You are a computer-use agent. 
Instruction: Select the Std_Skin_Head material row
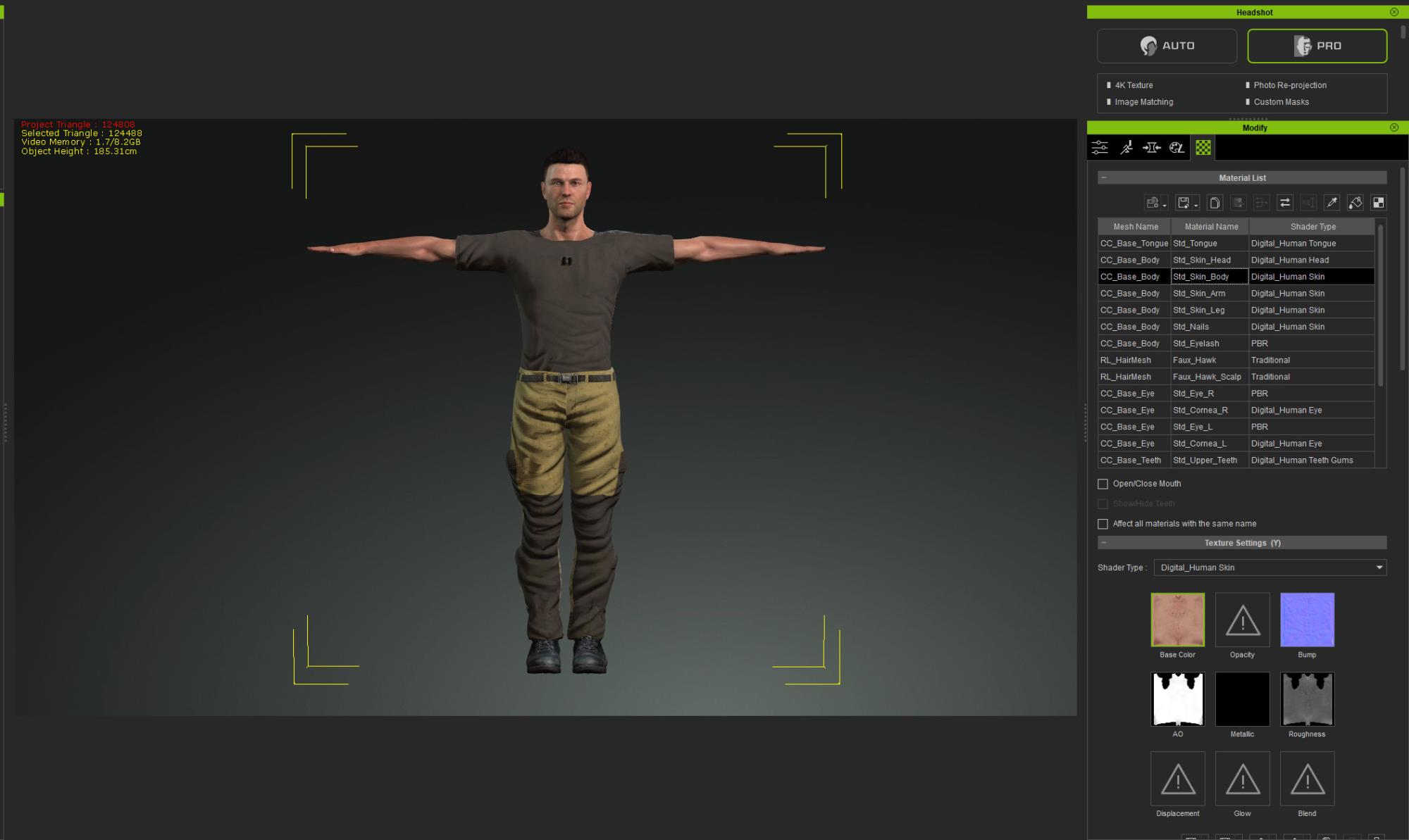pos(1236,260)
